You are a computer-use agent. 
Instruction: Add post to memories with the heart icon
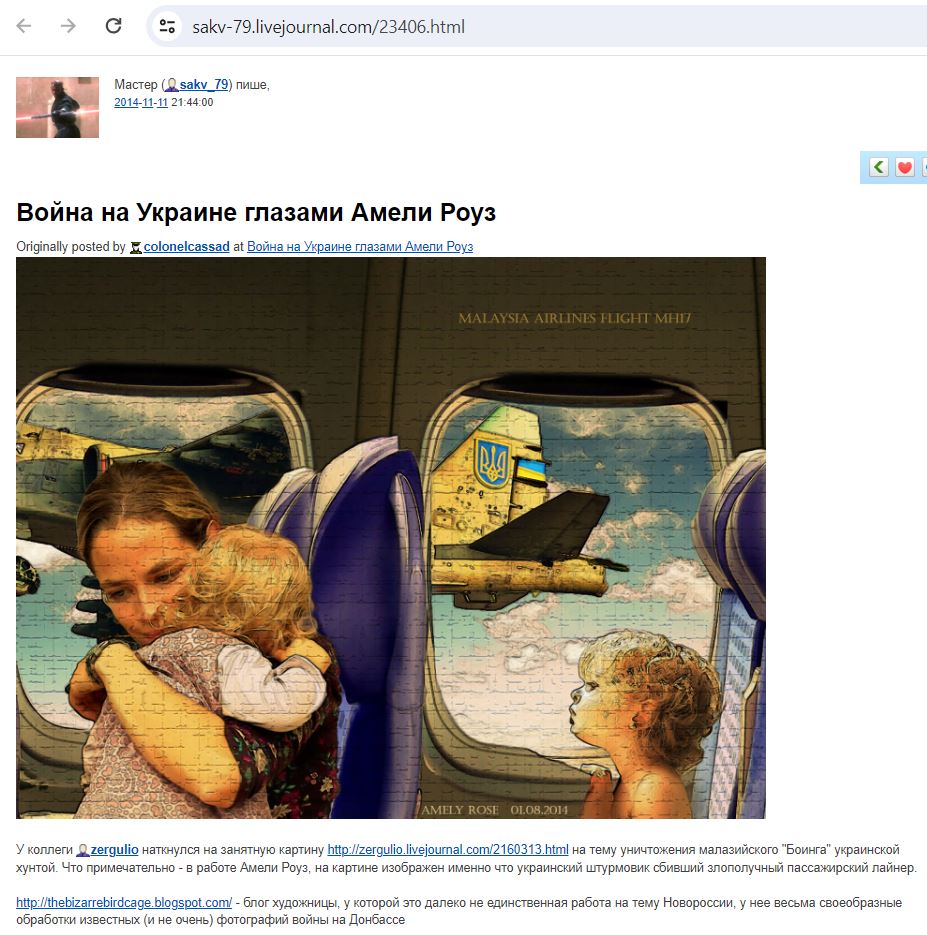click(x=904, y=168)
